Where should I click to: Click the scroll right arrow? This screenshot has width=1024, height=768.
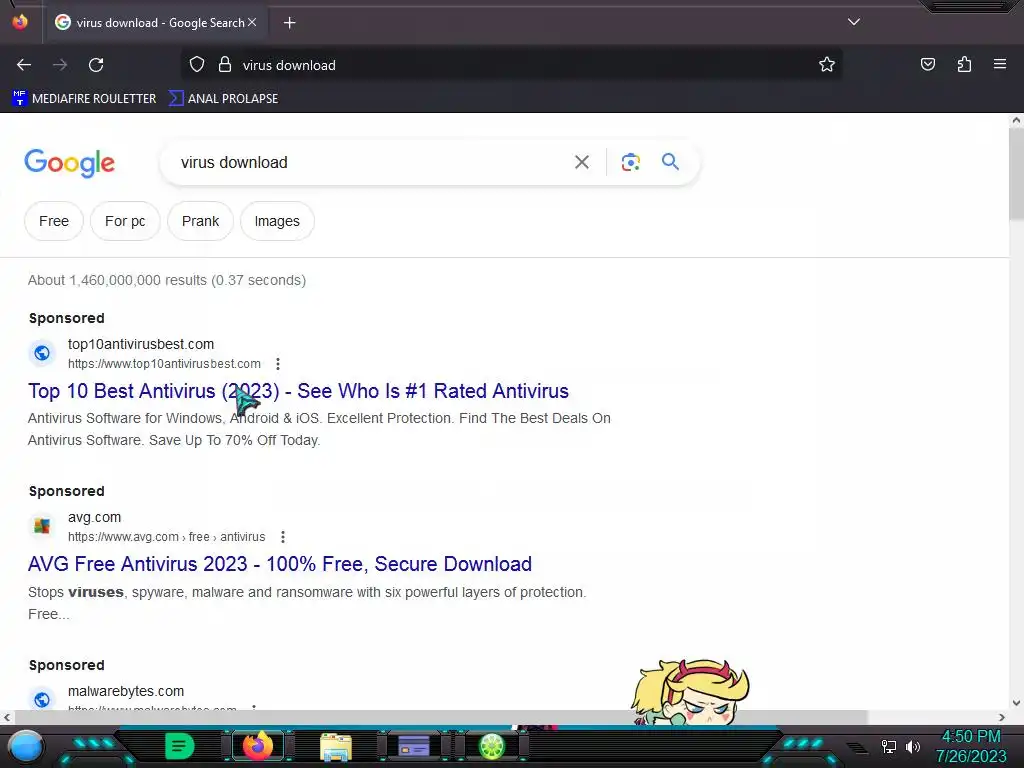[x=1002, y=717]
